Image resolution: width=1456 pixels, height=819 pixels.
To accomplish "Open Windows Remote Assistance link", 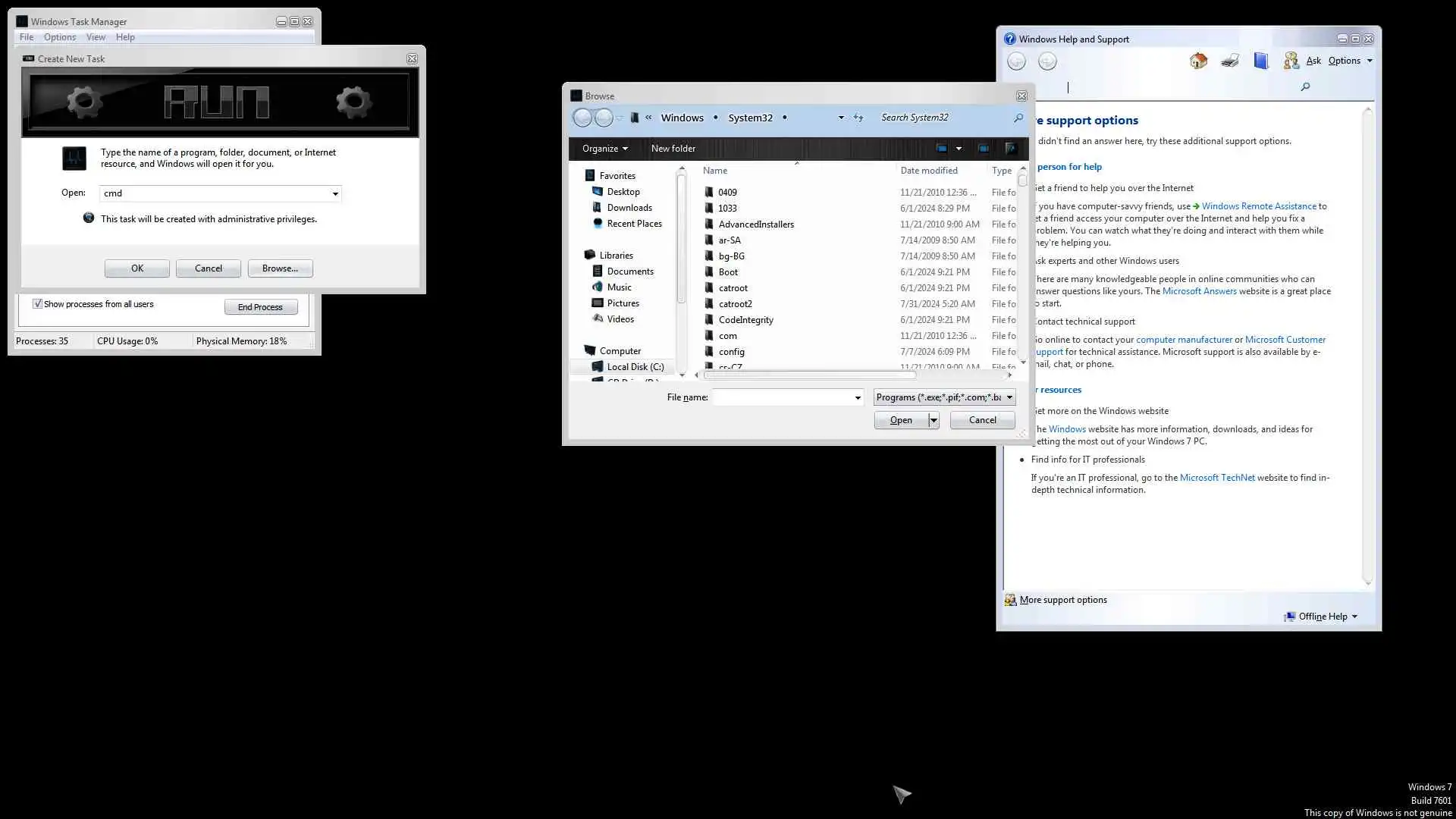I will pyautogui.click(x=1258, y=206).
